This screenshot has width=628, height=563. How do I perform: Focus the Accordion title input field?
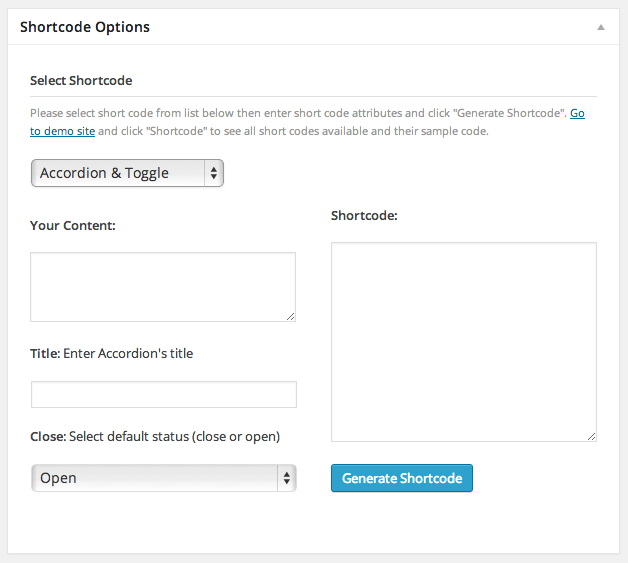(x=164, y=394)
